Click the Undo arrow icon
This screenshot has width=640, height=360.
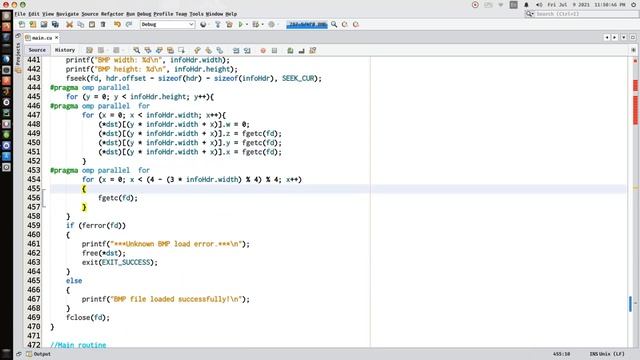tap(117, 24)
